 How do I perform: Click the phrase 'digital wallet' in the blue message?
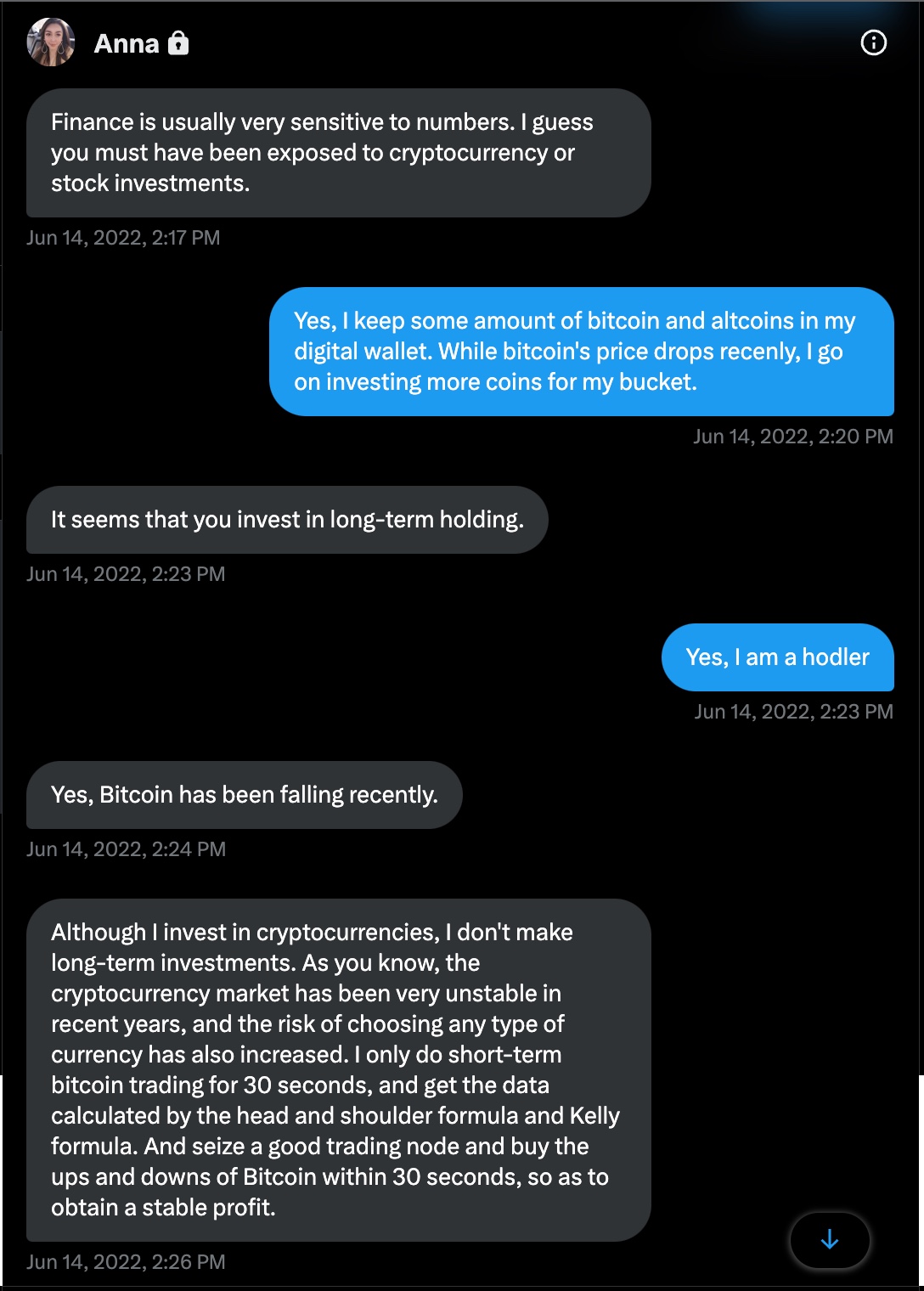click(362, 352)
